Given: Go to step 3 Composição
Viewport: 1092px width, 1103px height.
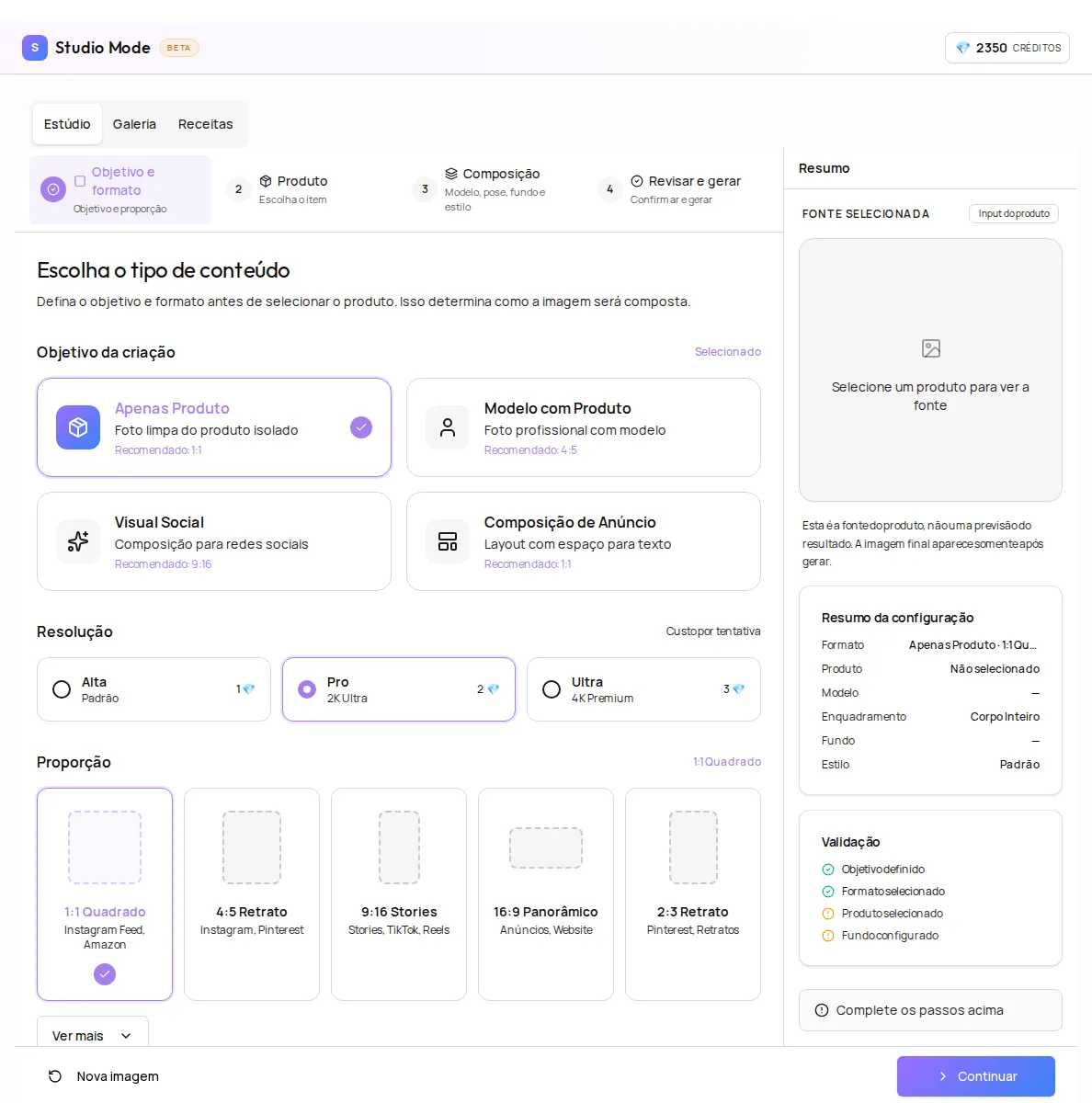Looking at the screenshot, I should [490, 189].
